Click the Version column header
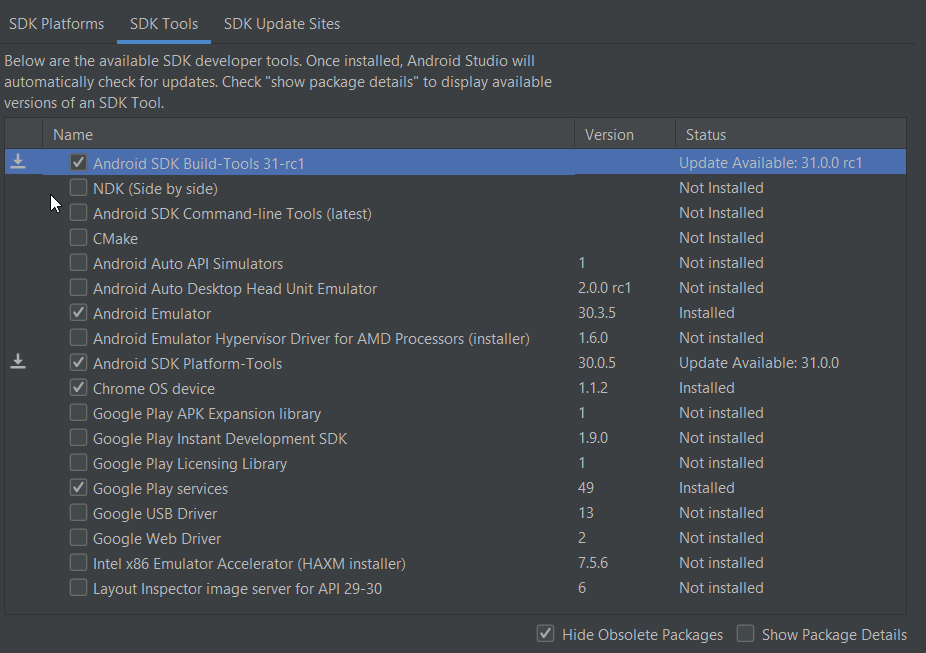926x653 pixels. click(609, 134)
